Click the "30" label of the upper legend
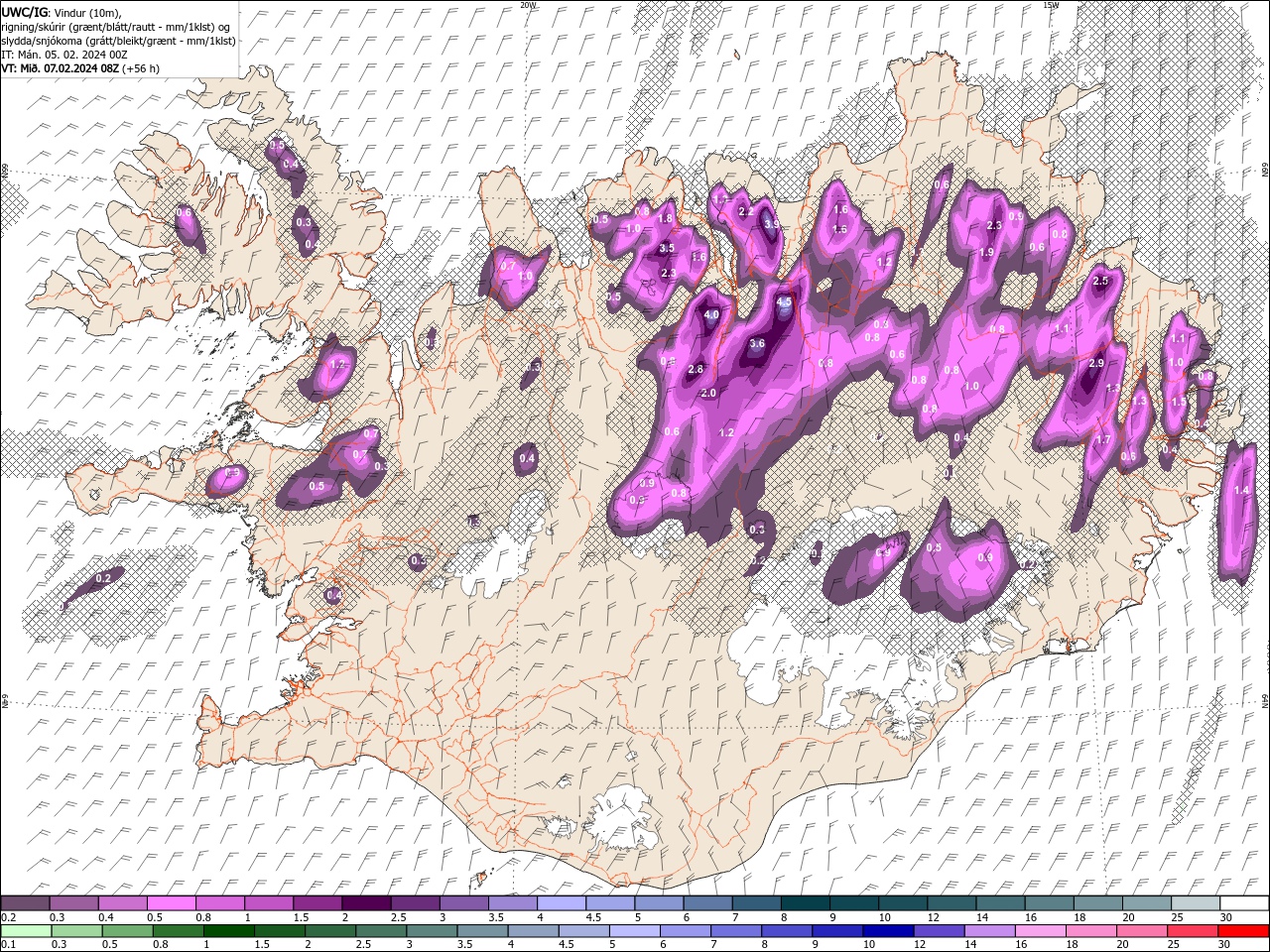This screenshot has width=1270, height=952. coord(1226,917)
